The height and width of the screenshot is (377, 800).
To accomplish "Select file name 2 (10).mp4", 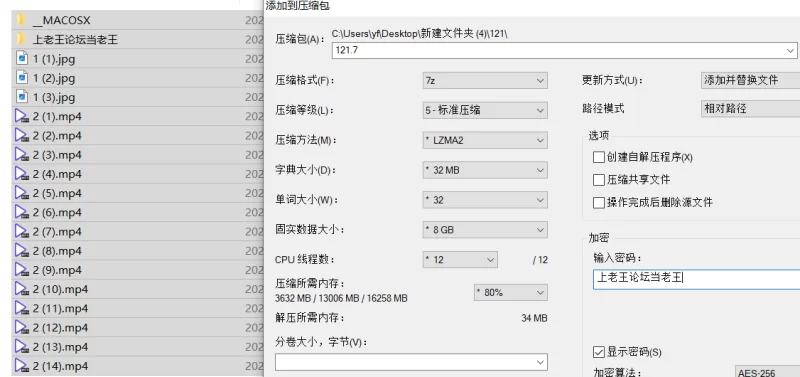I will point(60,289).
